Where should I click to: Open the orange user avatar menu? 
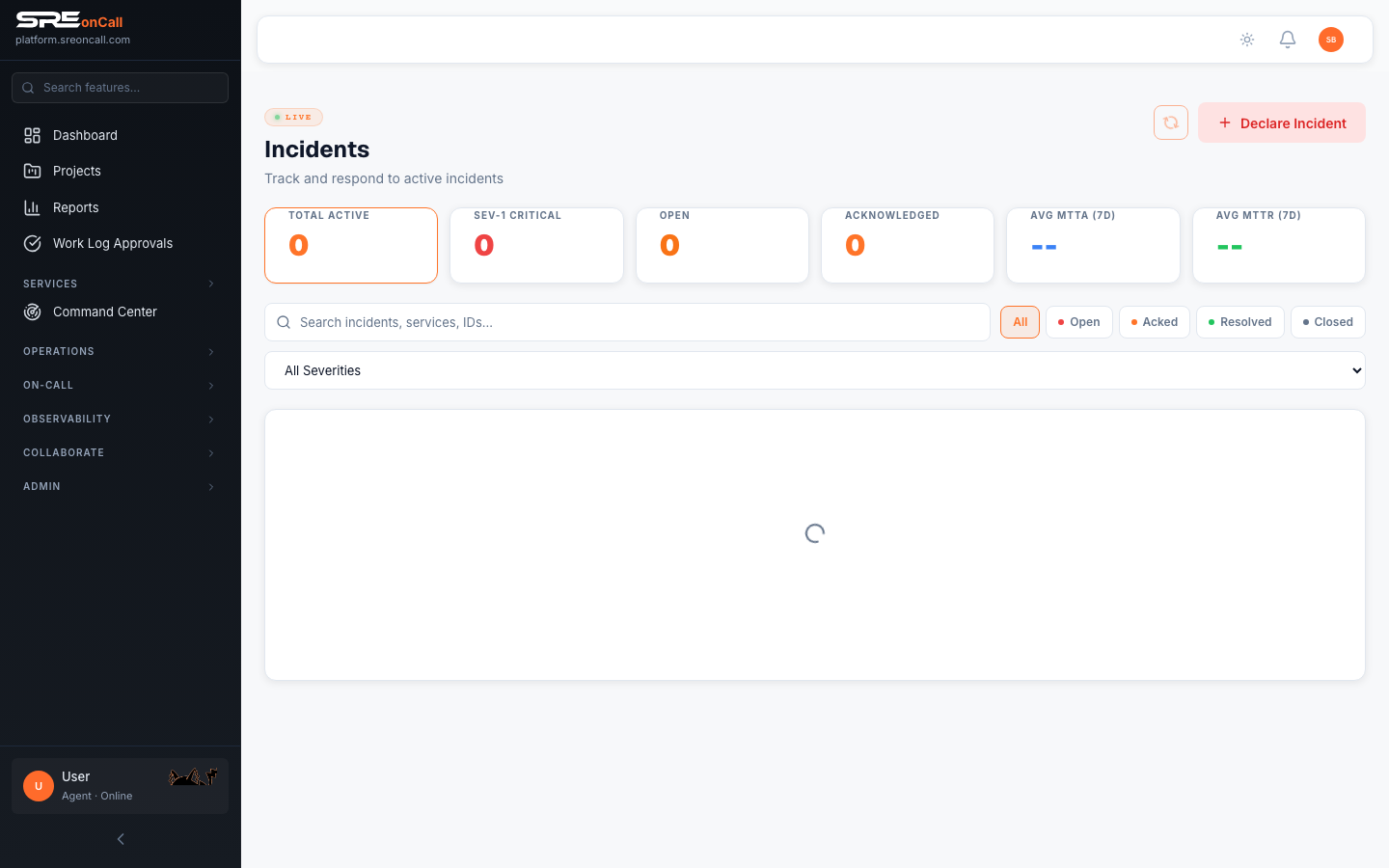pyautogui.click(x=1330, y=40)
